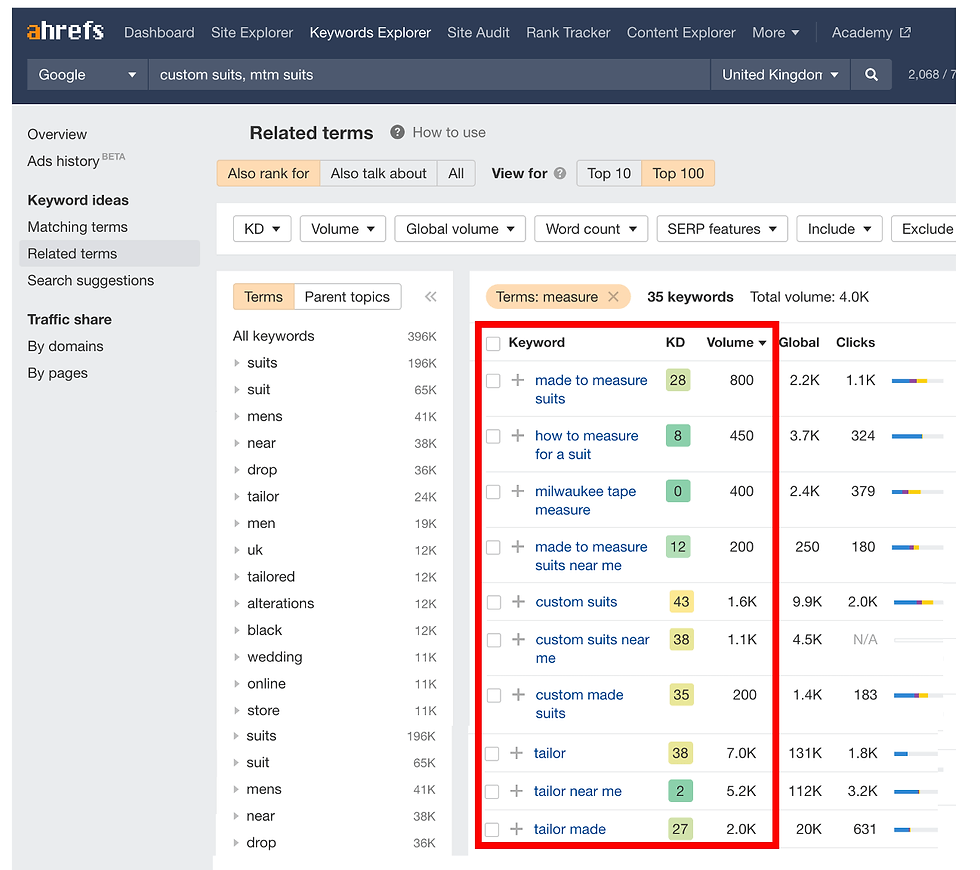Open the Volume filter dropdown
The height and width of the screenshot is (870, 980).
point(342,229)
